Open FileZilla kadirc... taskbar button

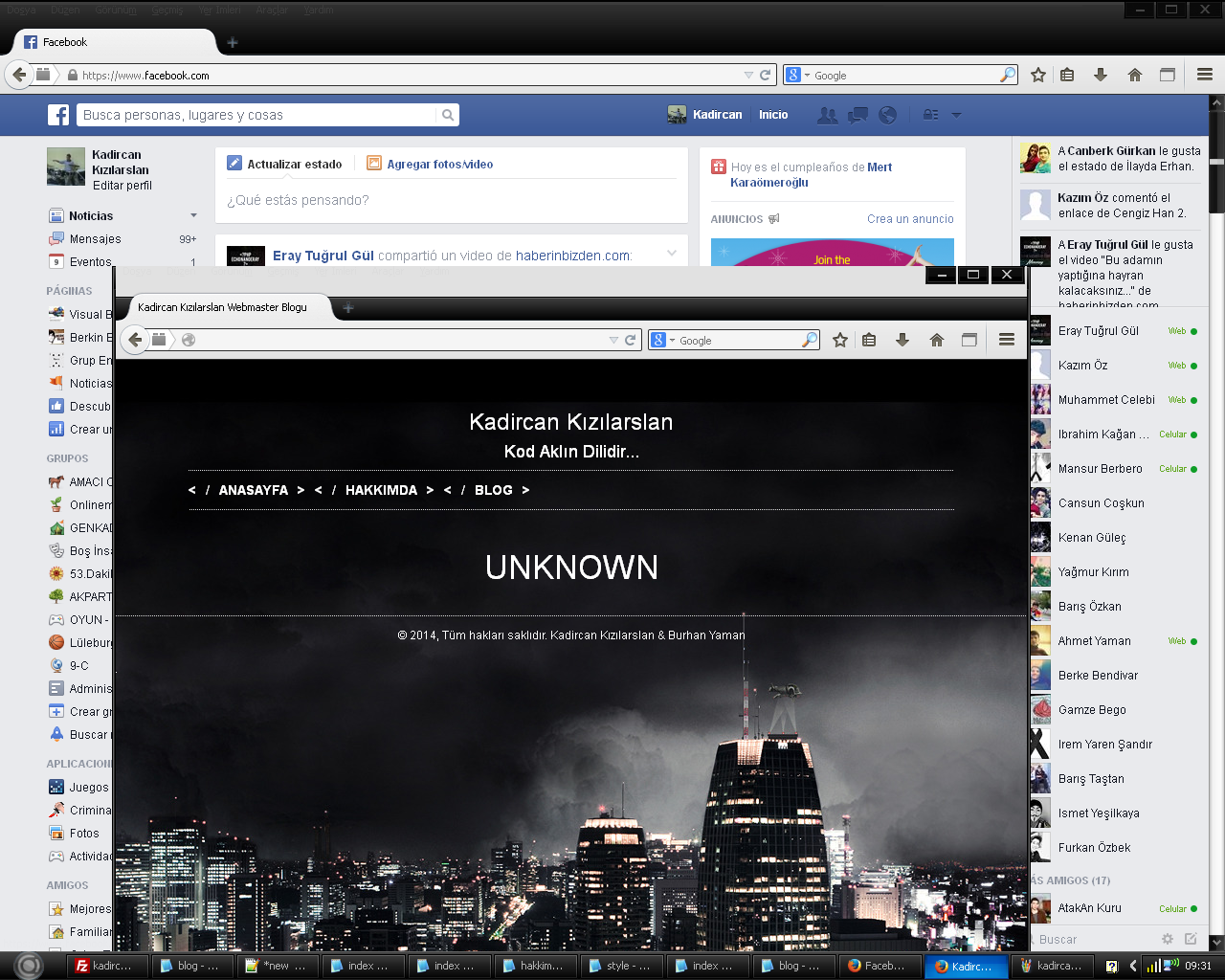pyautogui.click(x=105, y=966)
